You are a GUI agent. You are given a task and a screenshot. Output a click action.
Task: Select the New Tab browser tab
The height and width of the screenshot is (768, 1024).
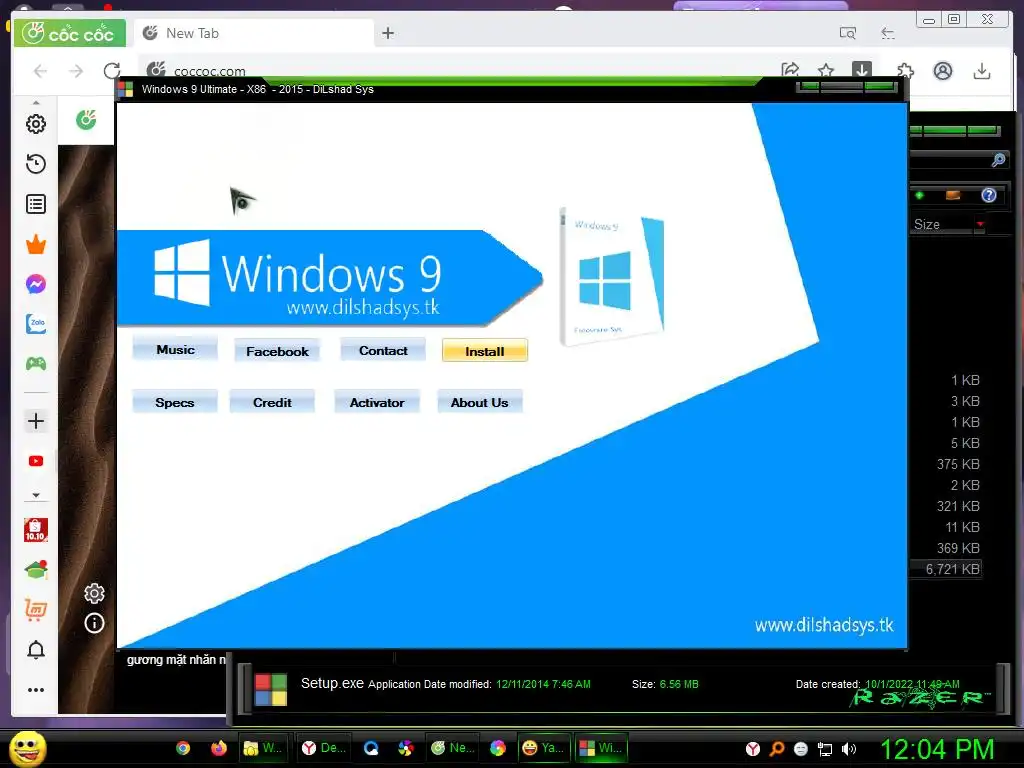(x=253, y=33)
